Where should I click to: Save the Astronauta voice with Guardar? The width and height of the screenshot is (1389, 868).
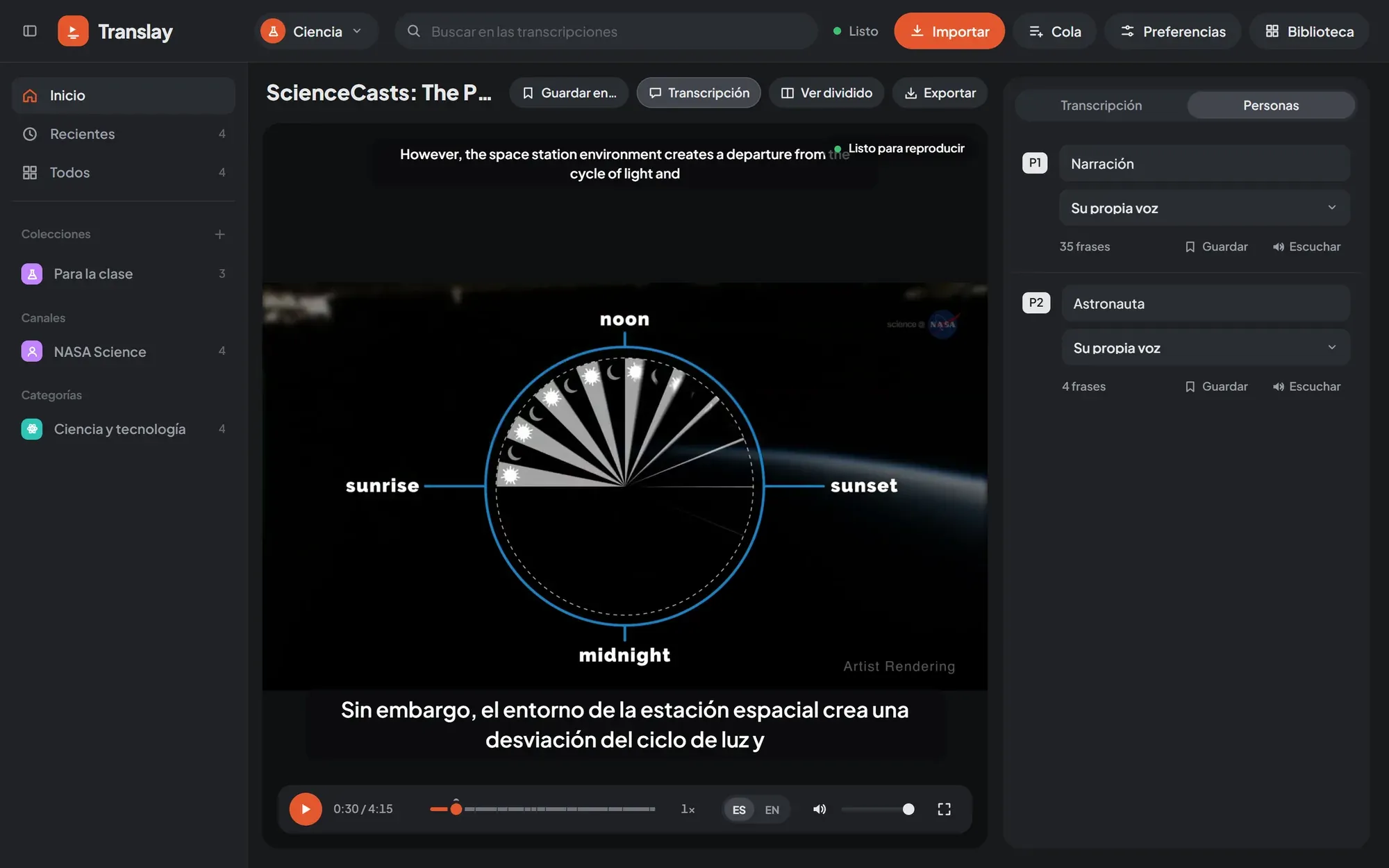[x=1216, y=387]
